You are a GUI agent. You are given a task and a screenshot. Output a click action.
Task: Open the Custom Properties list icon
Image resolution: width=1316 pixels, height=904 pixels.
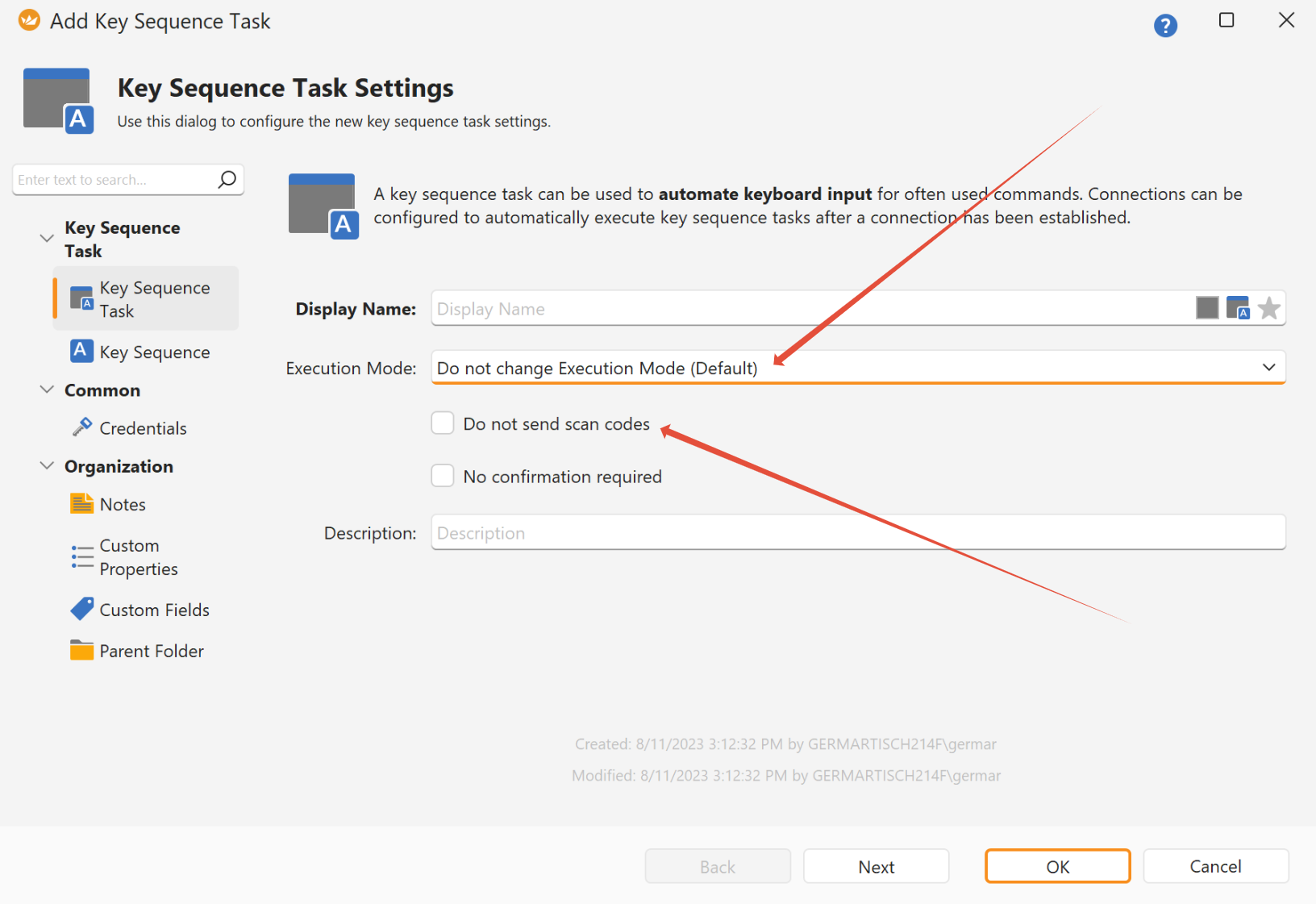(81, 556)
